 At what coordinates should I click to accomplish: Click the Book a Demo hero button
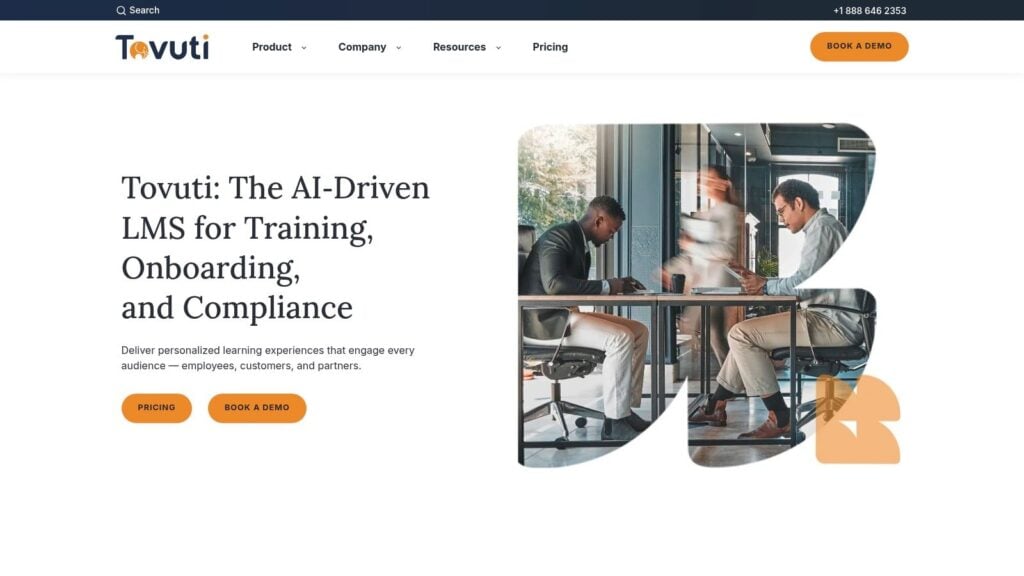[x=257, y=408]
